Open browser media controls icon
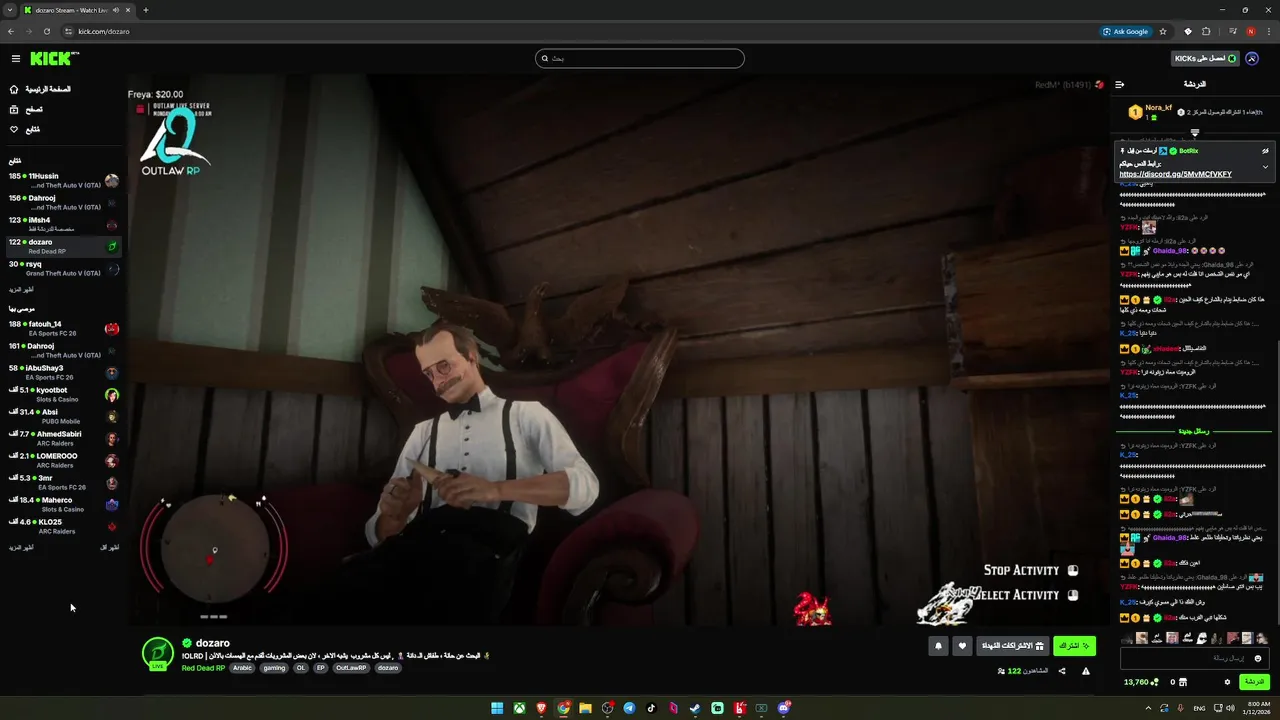Image resolution: width=1280 pixels, height=720 pixels. tap(1233, 31)
